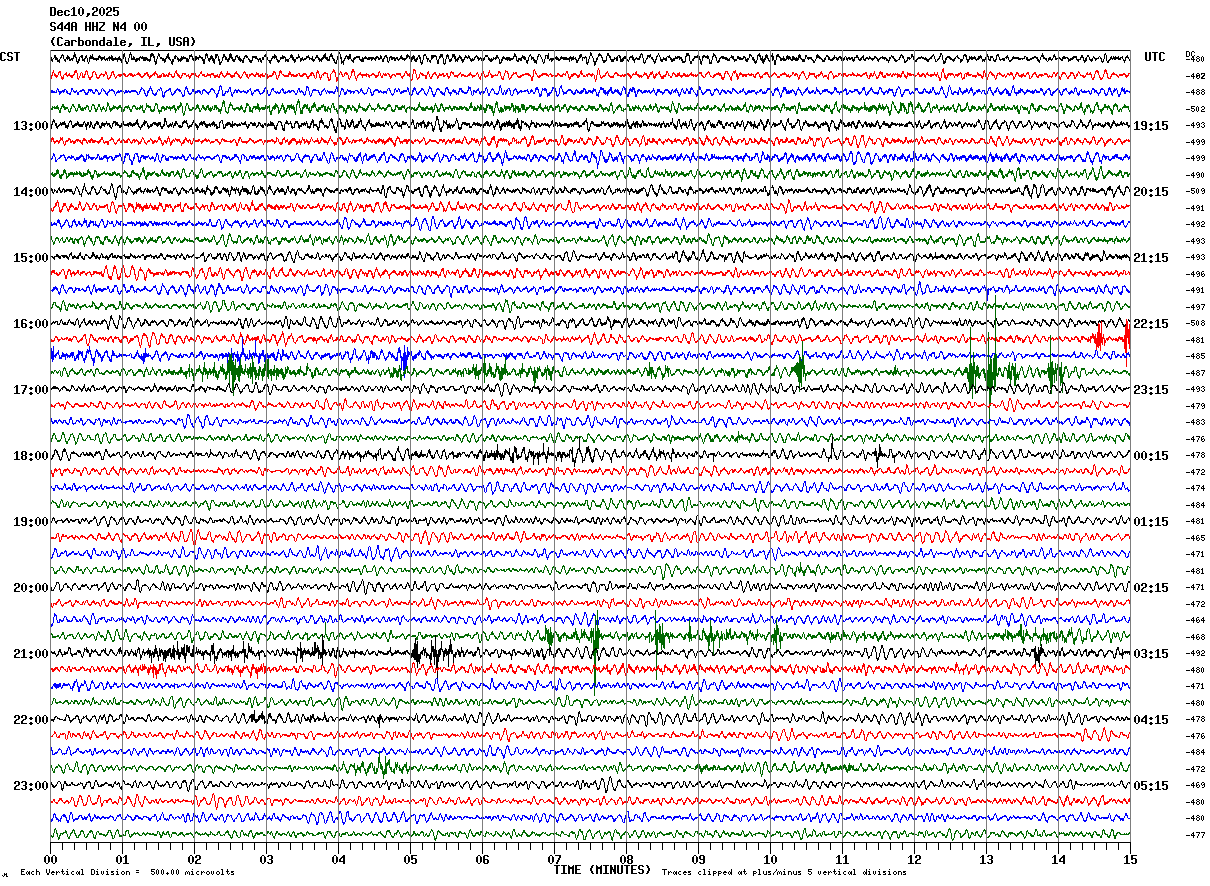Viewport: 1210px width, 886px height.
Task: Select the 21:15 UTC time label
Action: (x=1151, y=257)
